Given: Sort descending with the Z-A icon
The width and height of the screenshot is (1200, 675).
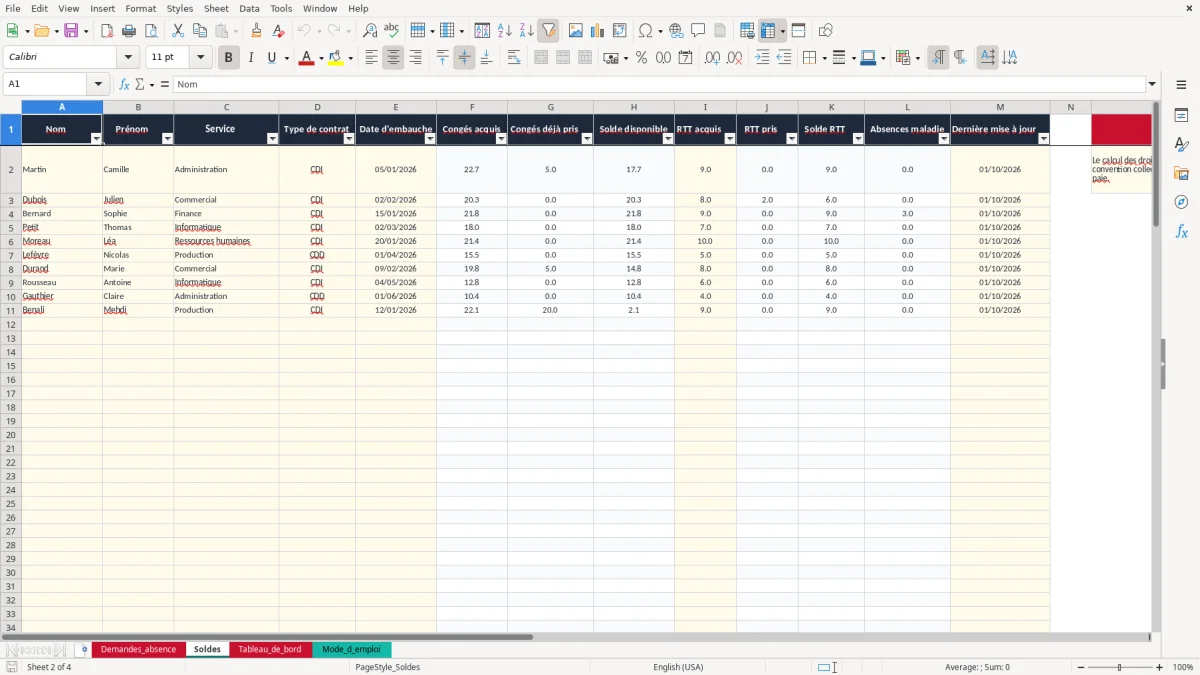Looking at the screenshot, I should (x=527, y=31).
